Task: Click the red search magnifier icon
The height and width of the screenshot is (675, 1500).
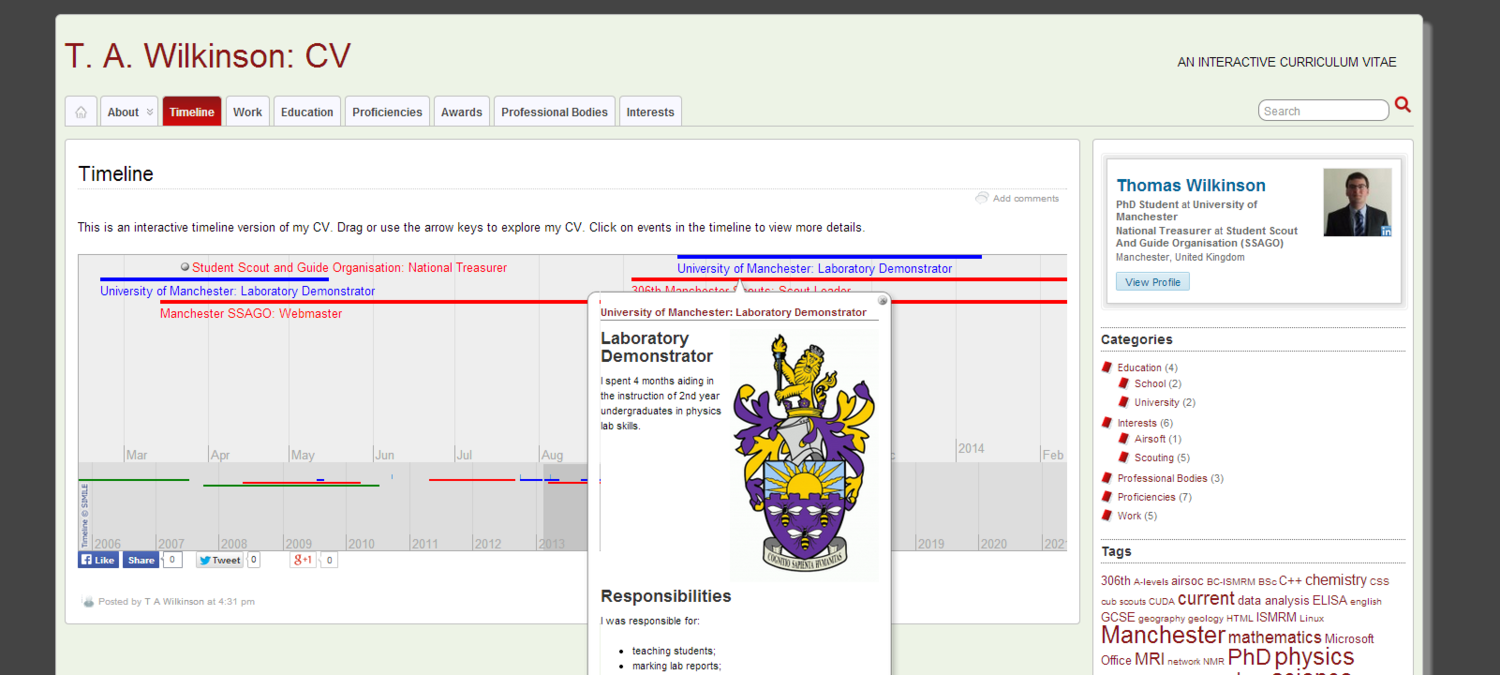Action: tap(1403, 104)
